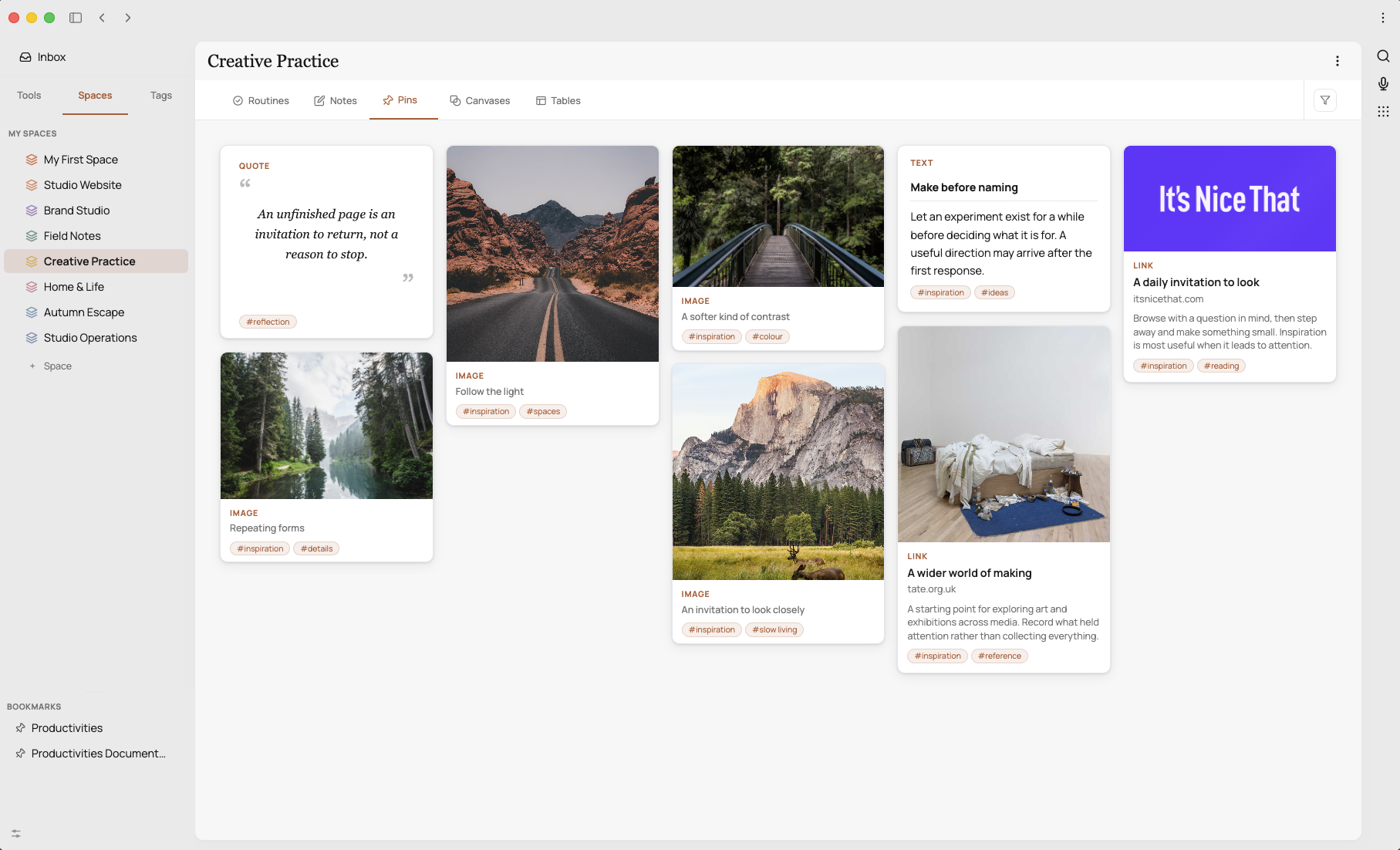Open sidebar settings sliders icon
Image resolution: width=1400 pixels, height=850 pixels.
[16, 834]
